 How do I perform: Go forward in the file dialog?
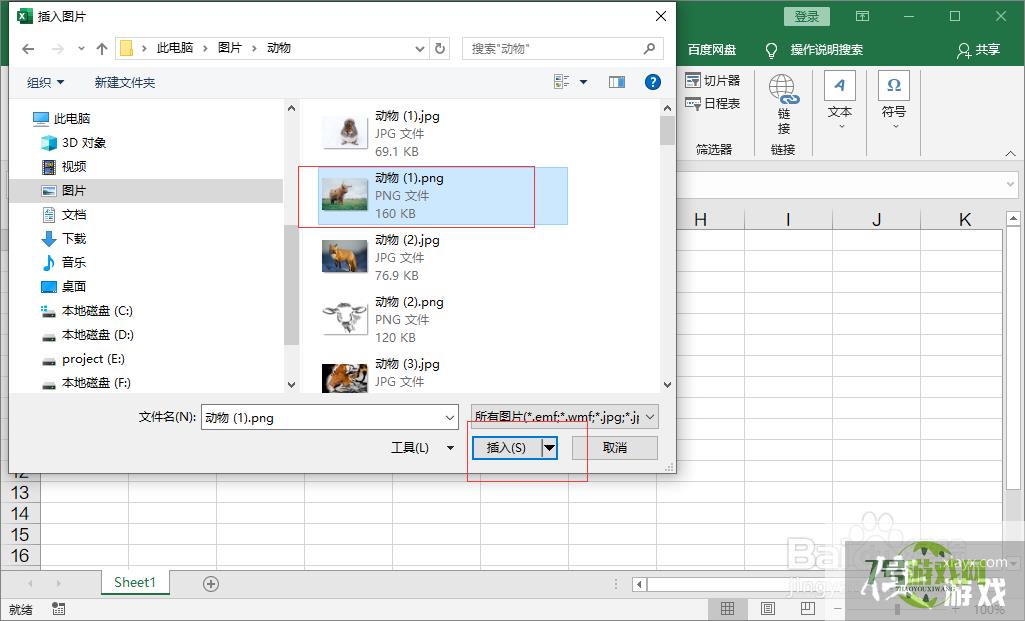point(58,48)
